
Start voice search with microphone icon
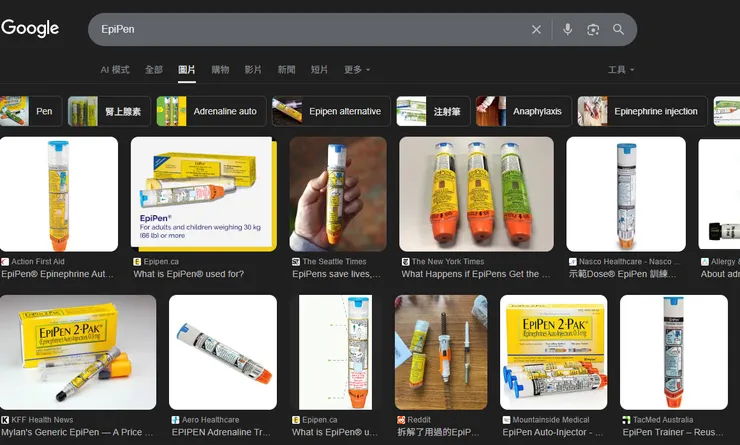click(568, 29)
